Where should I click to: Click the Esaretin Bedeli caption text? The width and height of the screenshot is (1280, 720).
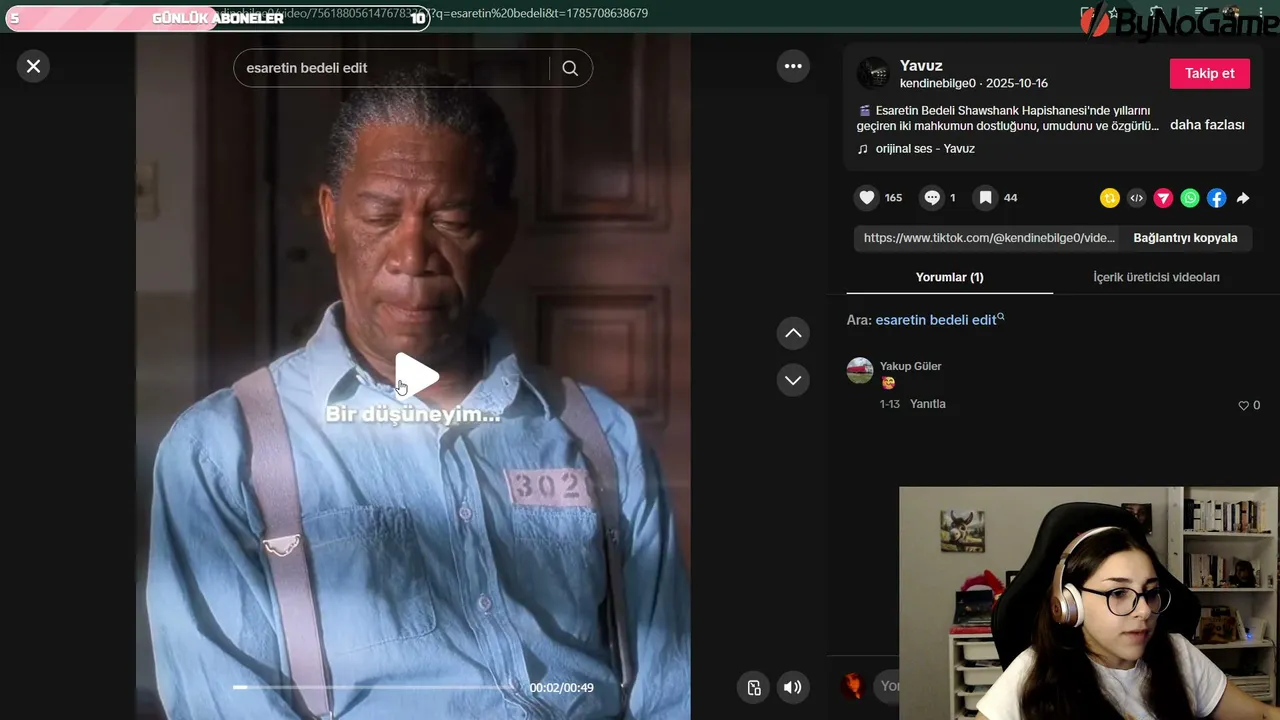click(1008, 118)
